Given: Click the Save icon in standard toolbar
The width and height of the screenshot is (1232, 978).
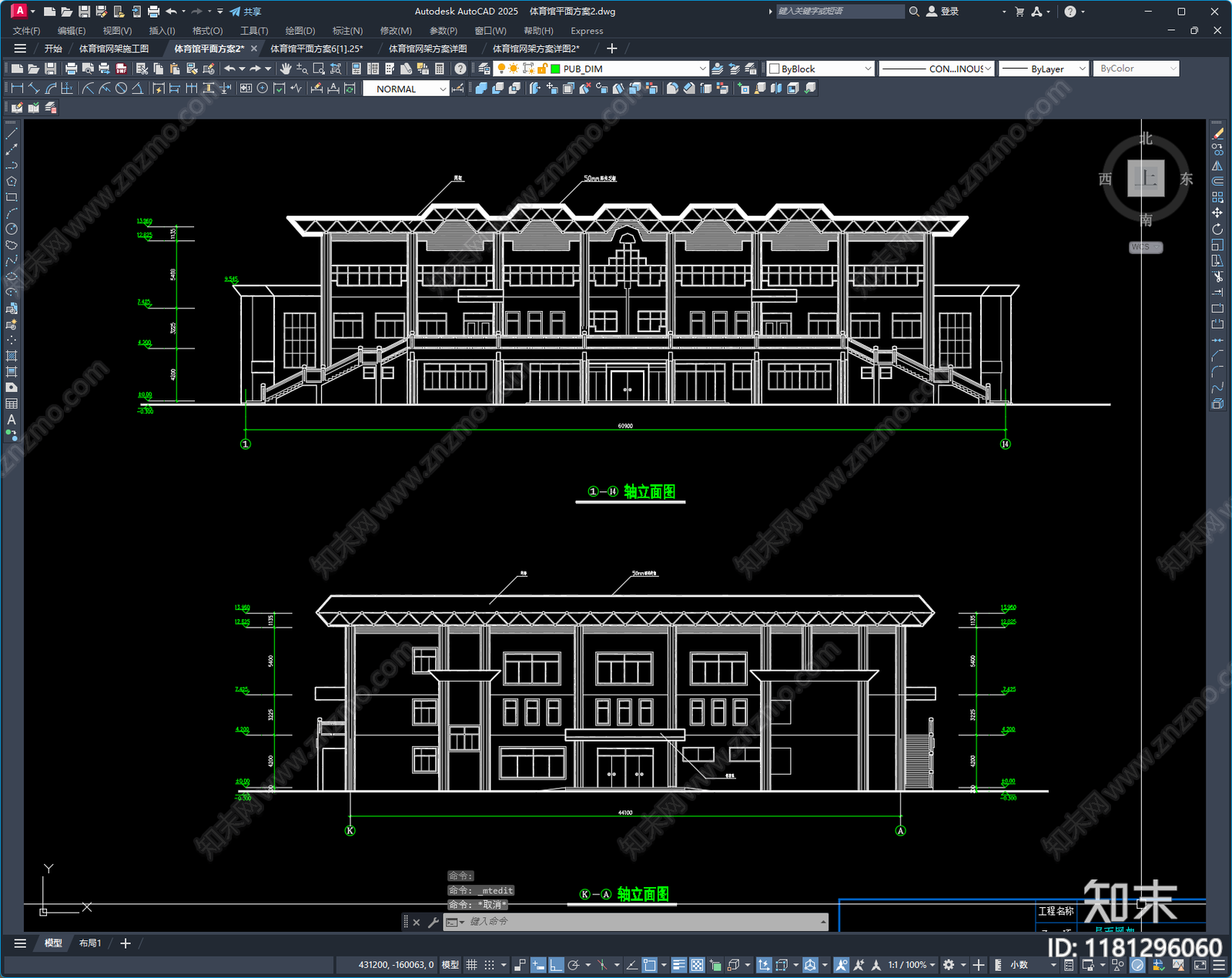Looking at the screenshot, I should pyautogui.click(x=50, y=69).
